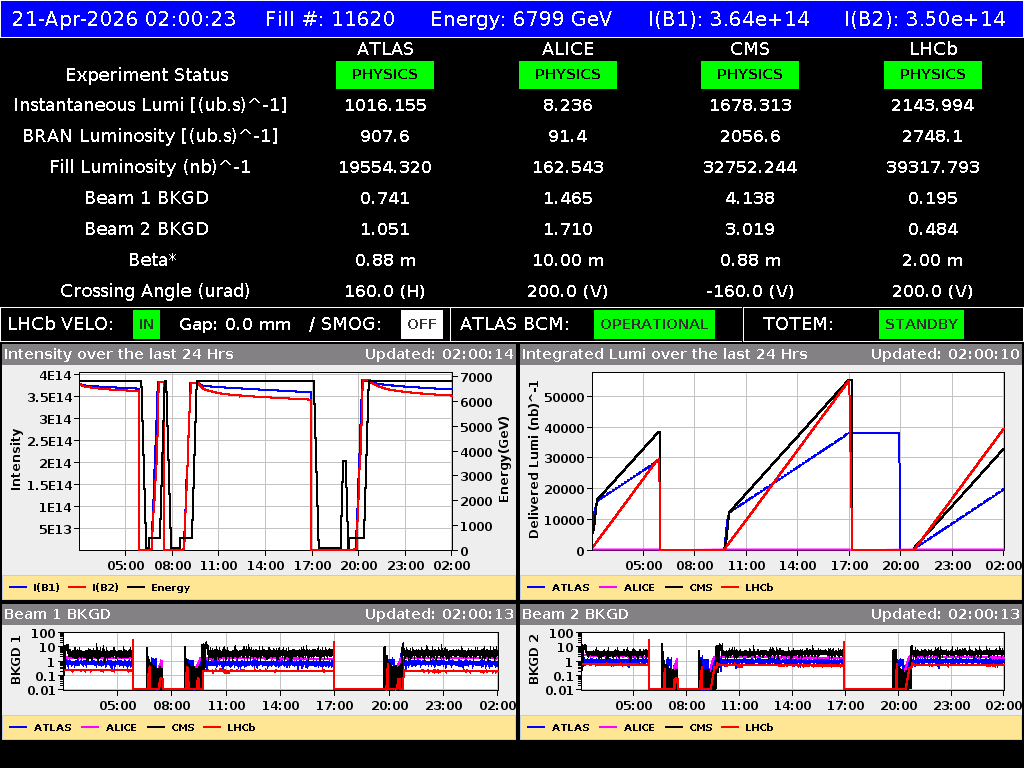Click the Beam 1 BKGD chart title
The height and width of the screenshot is (768, 1024).
(x=57, y=614)
